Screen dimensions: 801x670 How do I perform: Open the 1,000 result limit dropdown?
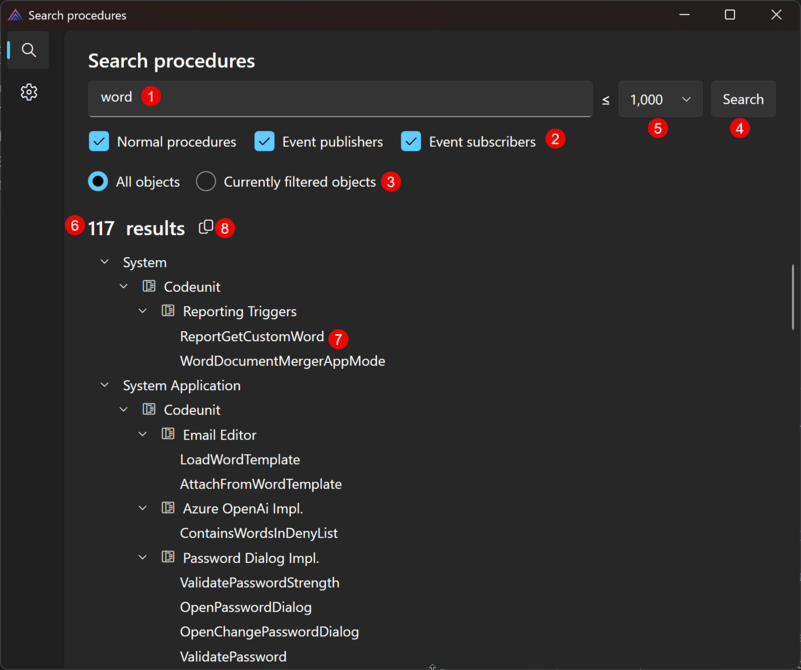coord(660,99)
